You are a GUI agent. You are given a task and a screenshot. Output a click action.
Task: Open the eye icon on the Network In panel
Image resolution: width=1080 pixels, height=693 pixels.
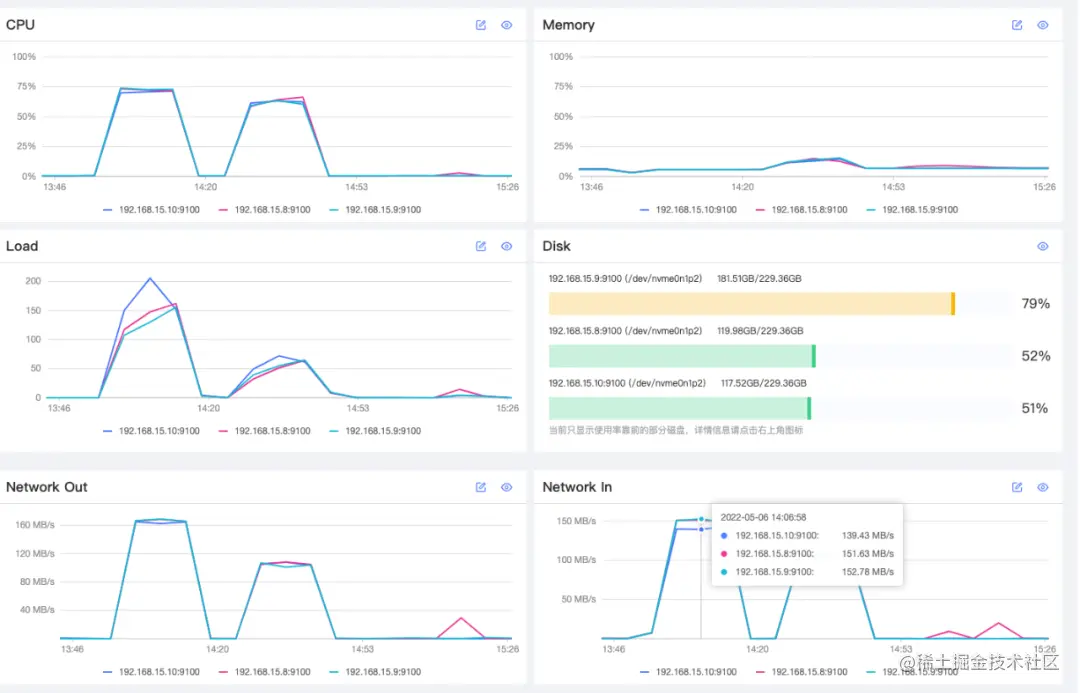click(1043, 487)
